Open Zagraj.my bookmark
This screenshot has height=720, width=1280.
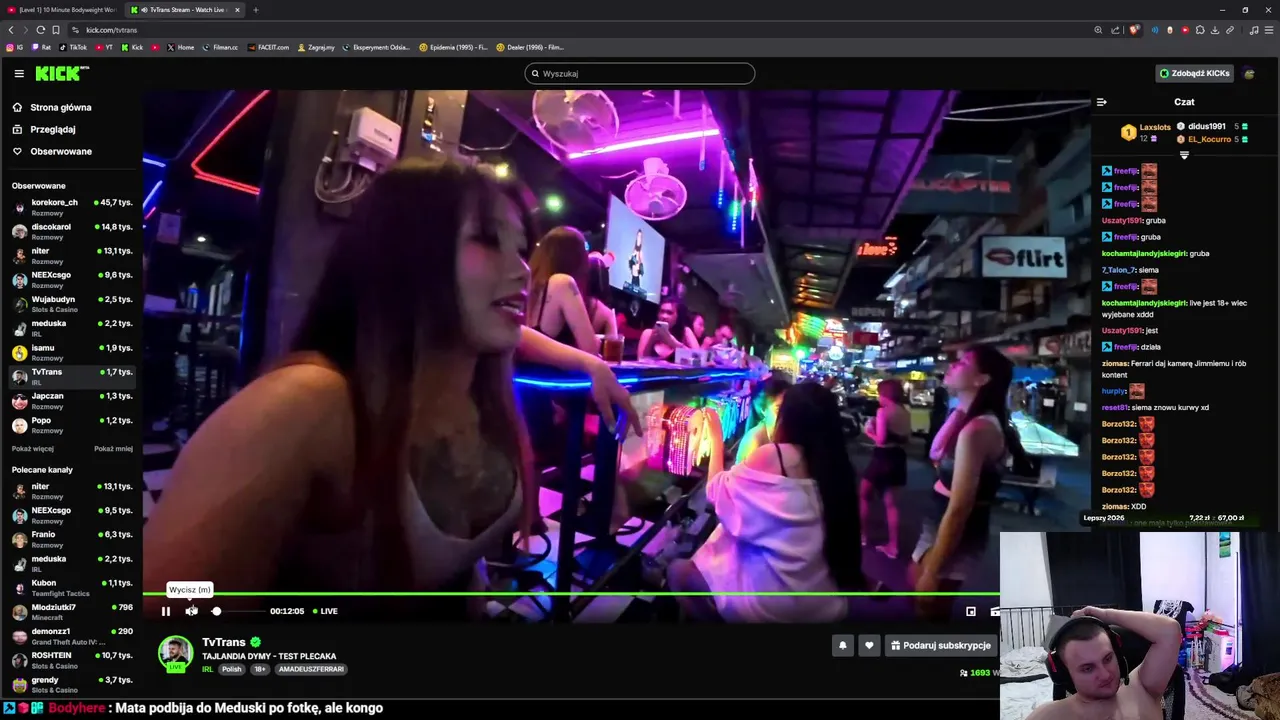click(x=316, y=47)
